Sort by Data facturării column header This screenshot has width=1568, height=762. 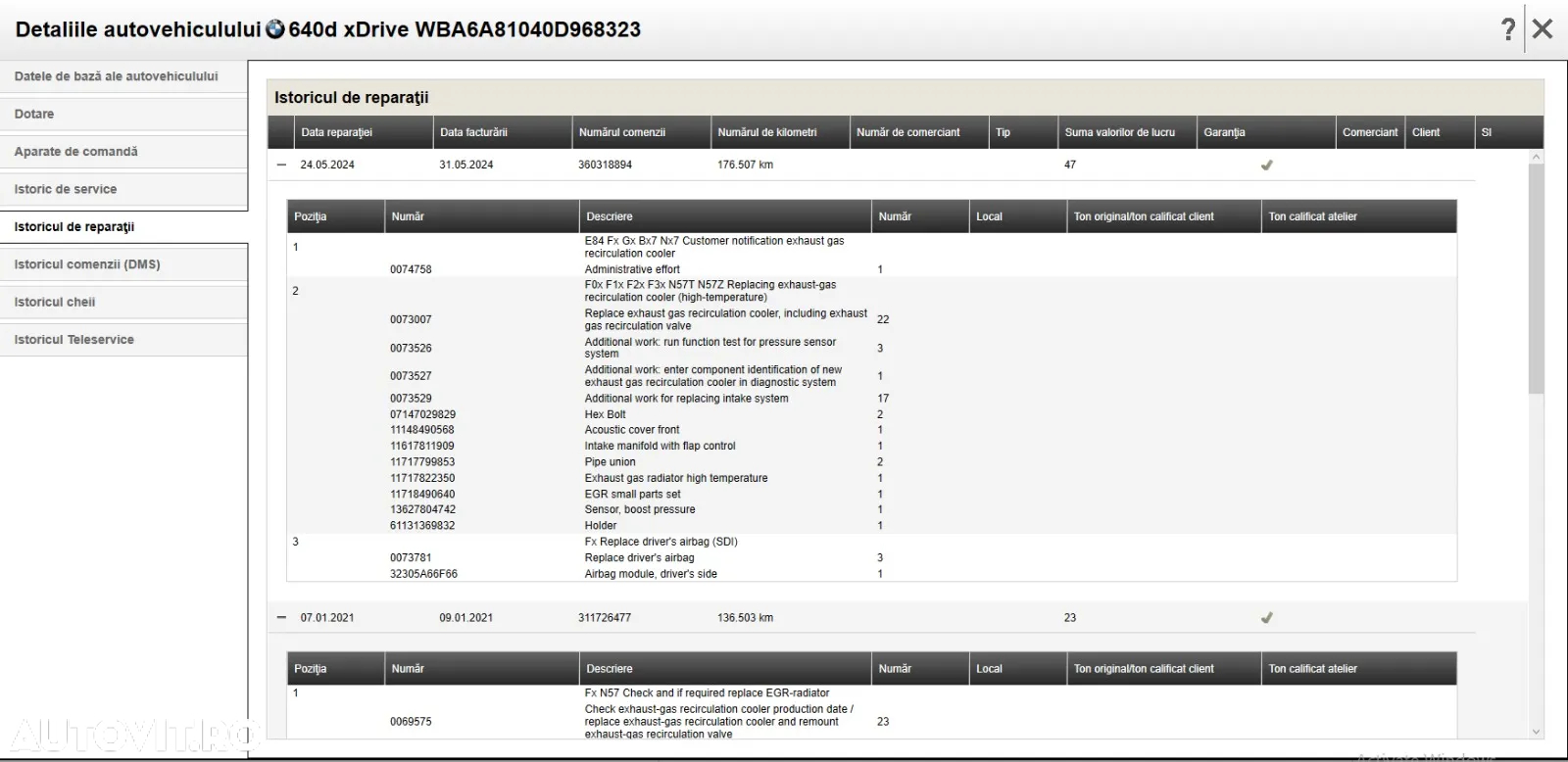click(x=503, y=132)
